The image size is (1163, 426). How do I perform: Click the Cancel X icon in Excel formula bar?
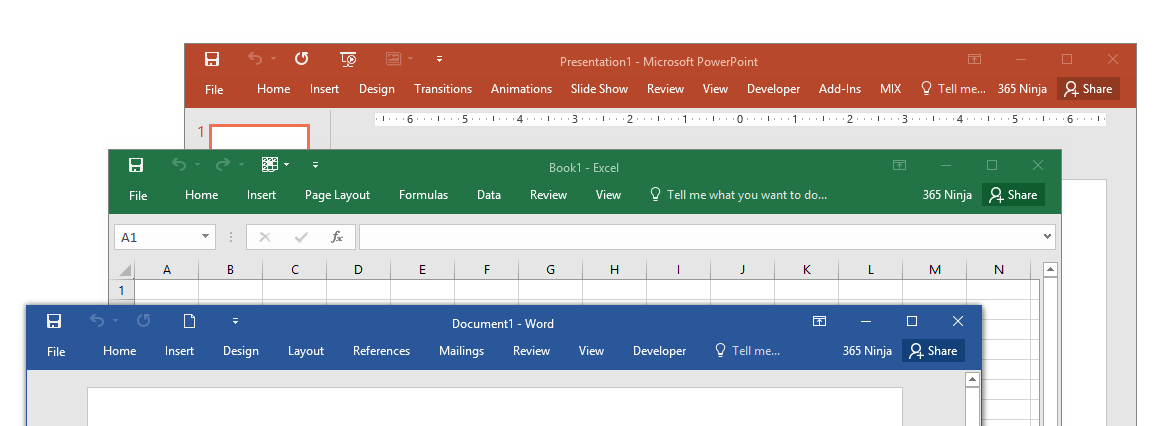pyautogui.click(x=265, y=237)
